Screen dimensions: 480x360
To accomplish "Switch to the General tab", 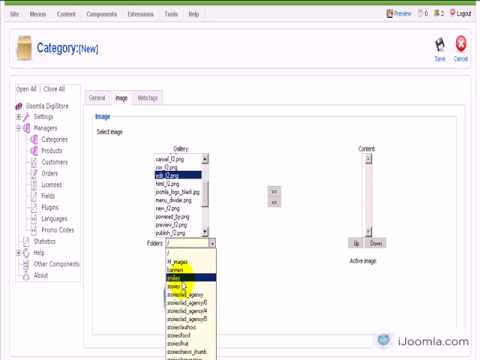I will pyautogui.click(x=97, y=98).
